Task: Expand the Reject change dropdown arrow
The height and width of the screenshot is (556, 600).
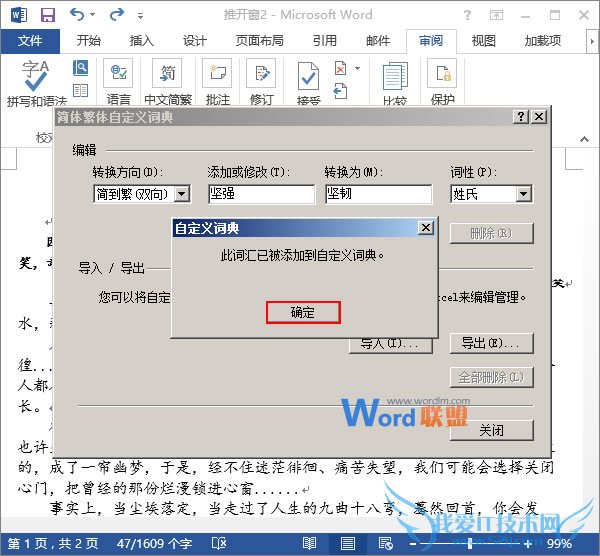Action: pyautogui.click(x=357, y=68)
